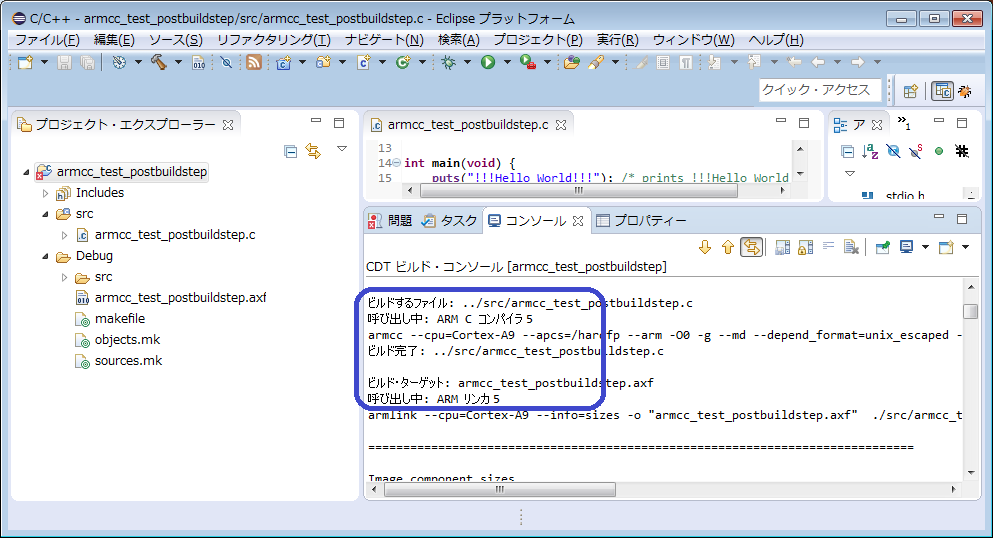Show hidden views chevron in Outline panel
The height and width of the screenshot is (538, 993).
tap(904, 123)
